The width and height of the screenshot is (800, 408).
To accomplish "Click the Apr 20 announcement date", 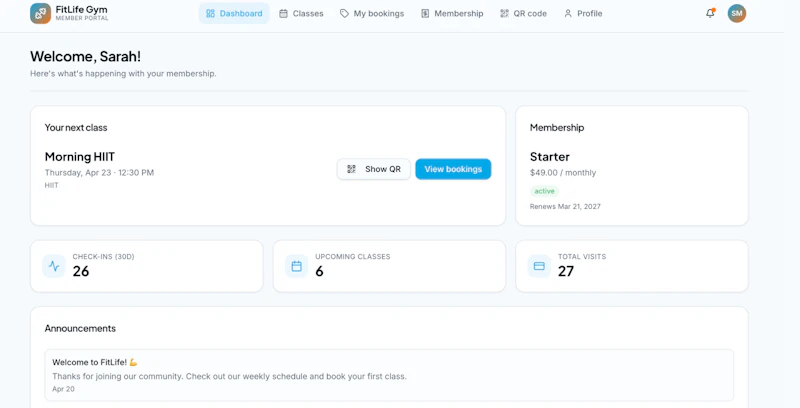I will 63,389.
